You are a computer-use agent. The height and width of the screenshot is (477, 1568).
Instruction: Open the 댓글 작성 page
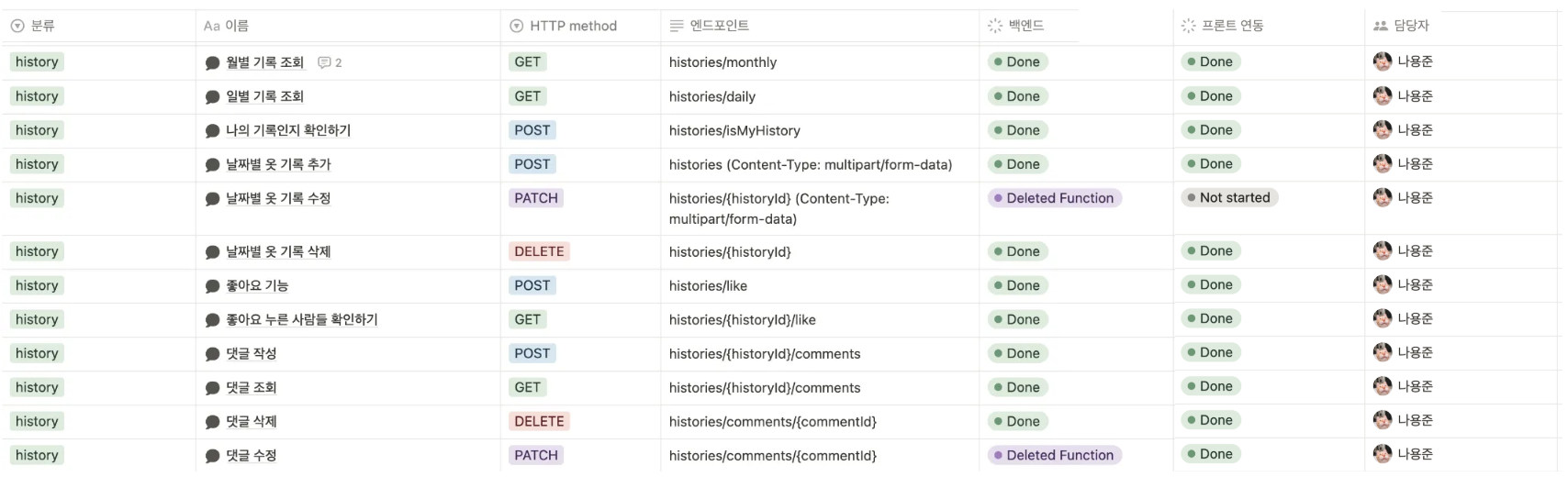[251, 353]
